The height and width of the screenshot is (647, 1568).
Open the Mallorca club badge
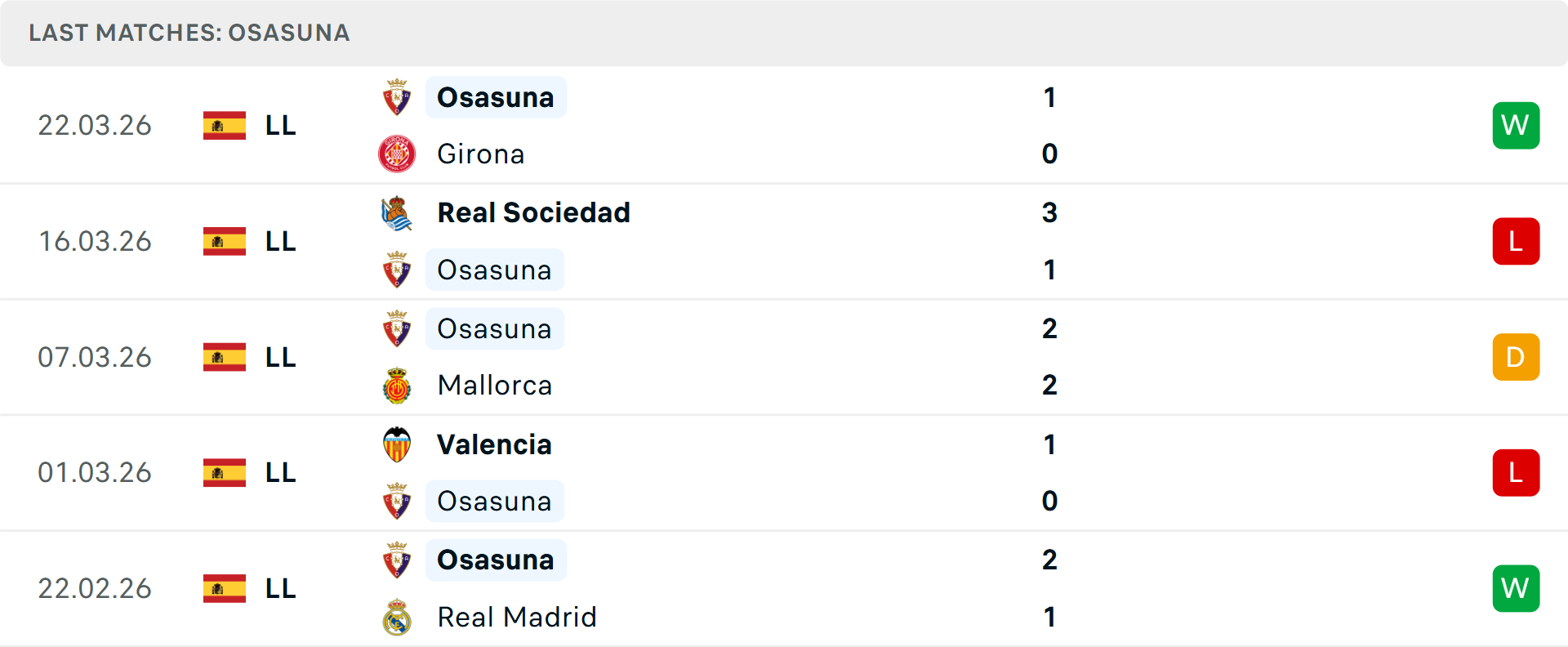pyautogui.click(x=397, y=385)
